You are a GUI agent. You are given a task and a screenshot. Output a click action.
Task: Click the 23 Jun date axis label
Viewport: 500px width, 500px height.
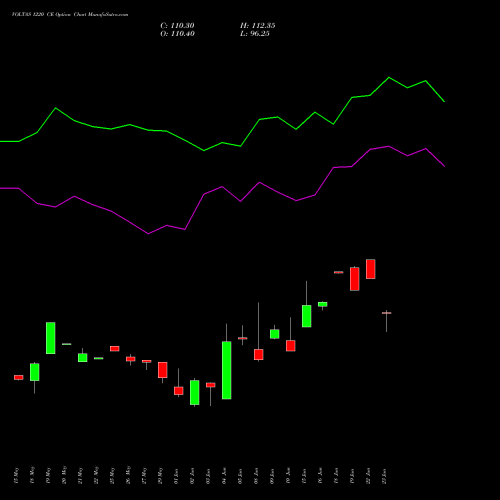pos(385,476)
